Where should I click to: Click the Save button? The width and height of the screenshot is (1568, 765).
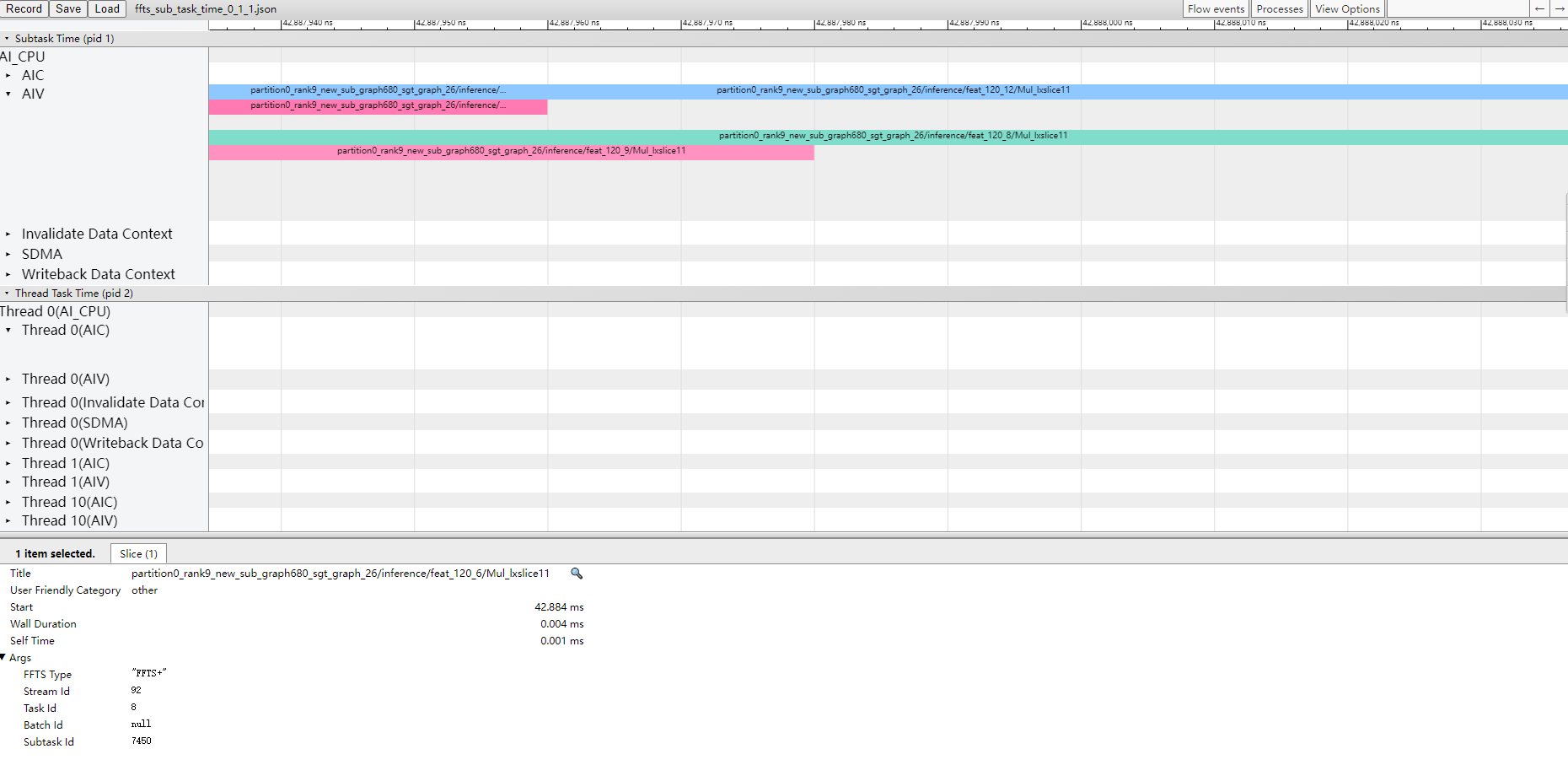(x=68, y=9)
